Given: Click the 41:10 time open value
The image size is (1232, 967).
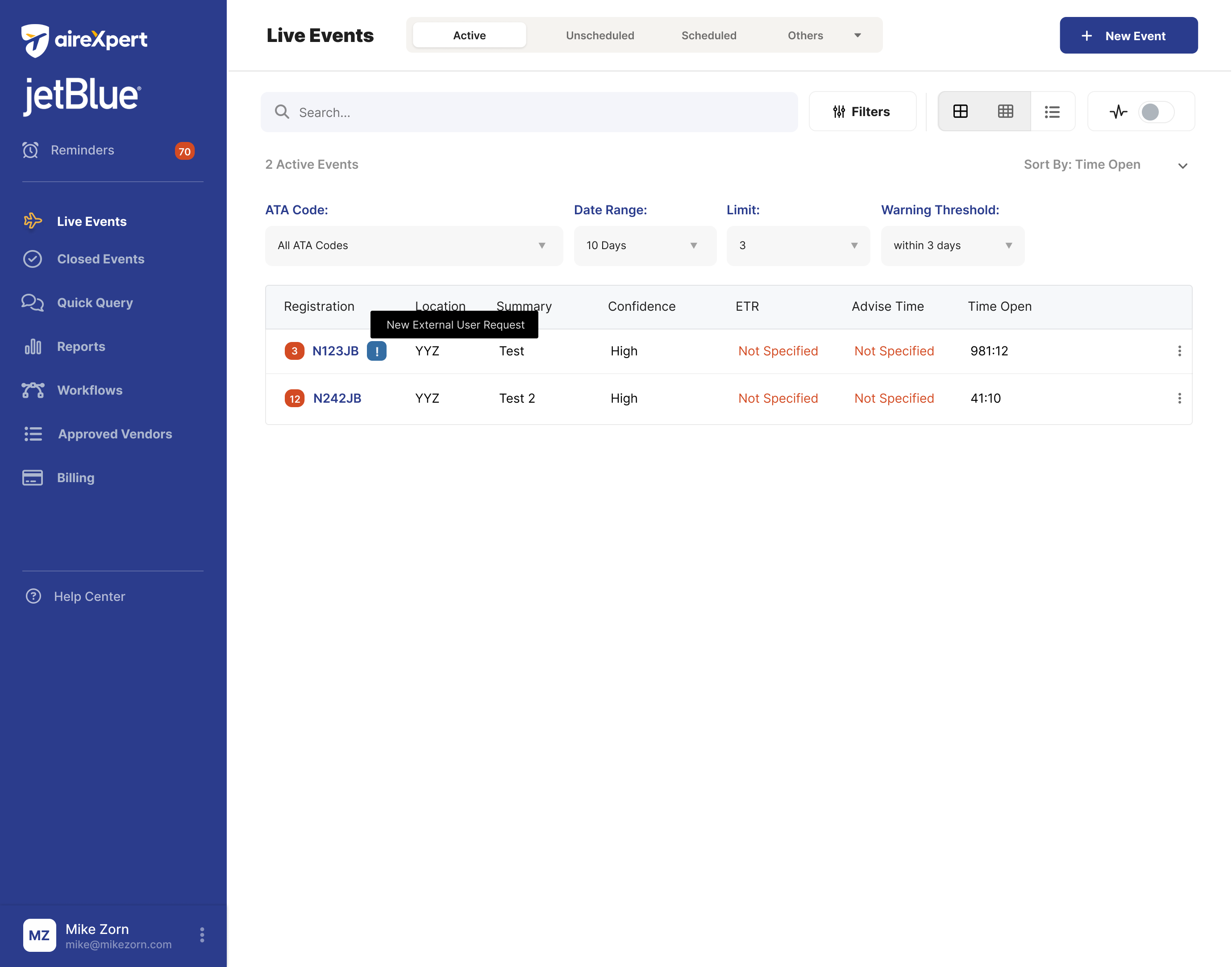Looking at the screenshot, I should [985, 399].
